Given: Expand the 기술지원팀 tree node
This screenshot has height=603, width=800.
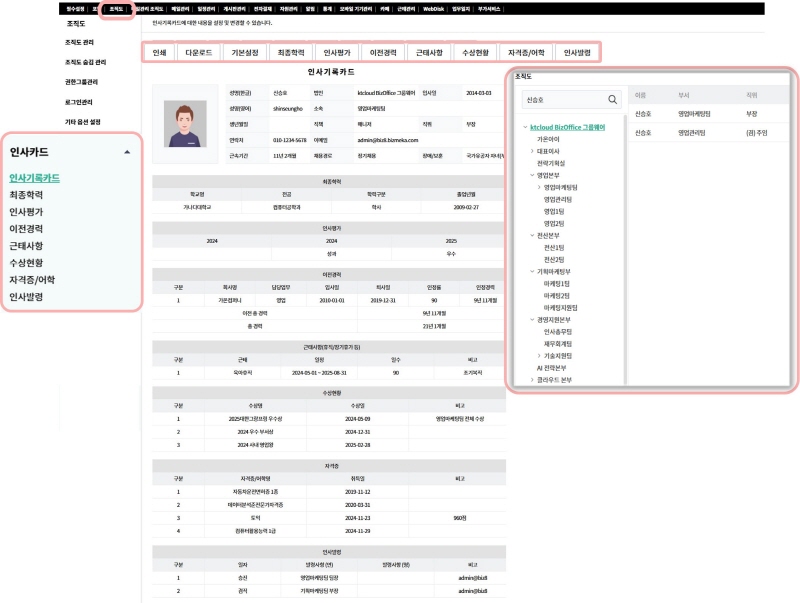Looking at the screenshot, I should click(540, 355).
